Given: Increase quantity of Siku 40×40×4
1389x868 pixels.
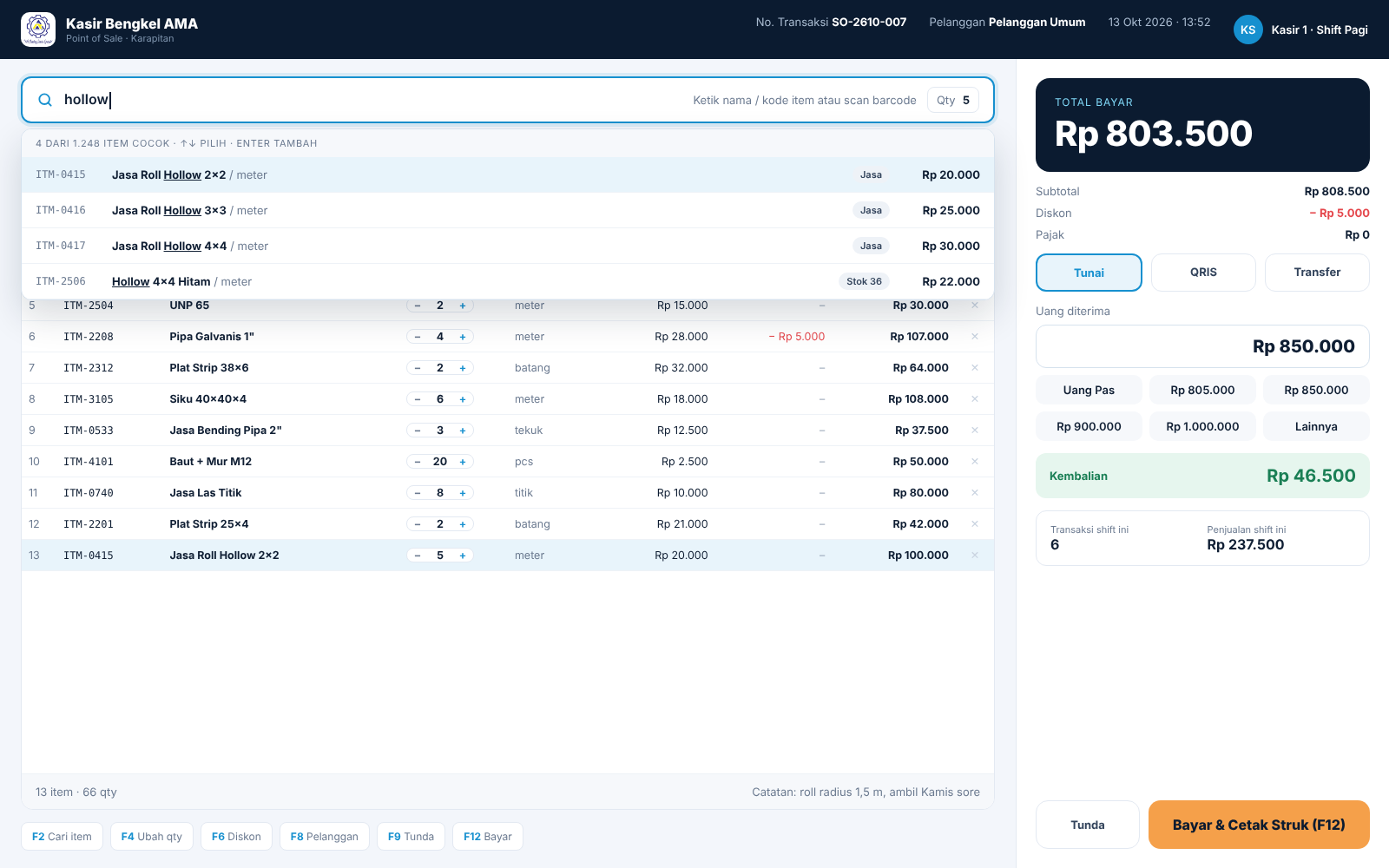Looking at the screenshot, I should tap(463, 399).
